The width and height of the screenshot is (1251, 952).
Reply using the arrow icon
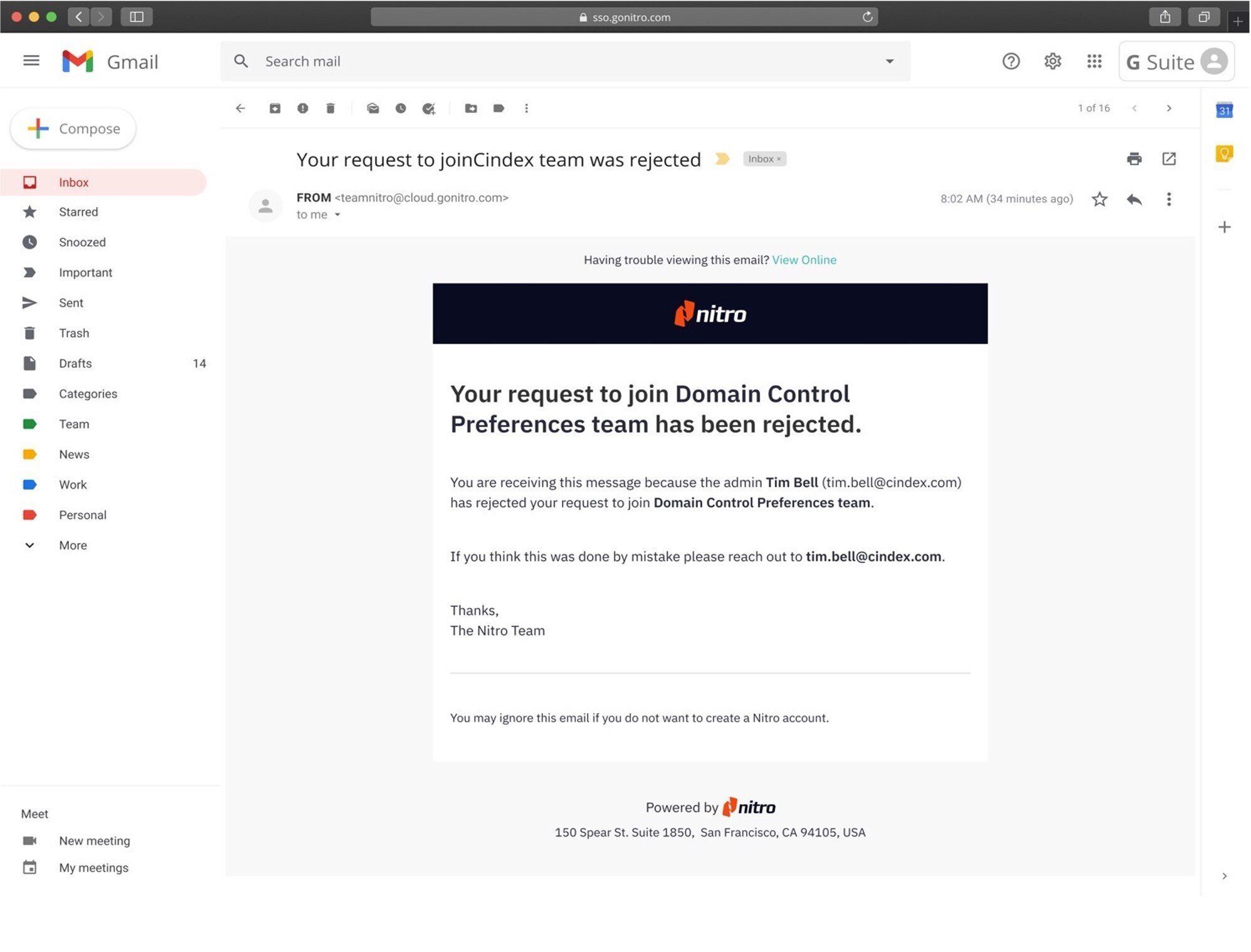tap(1134, 199)
